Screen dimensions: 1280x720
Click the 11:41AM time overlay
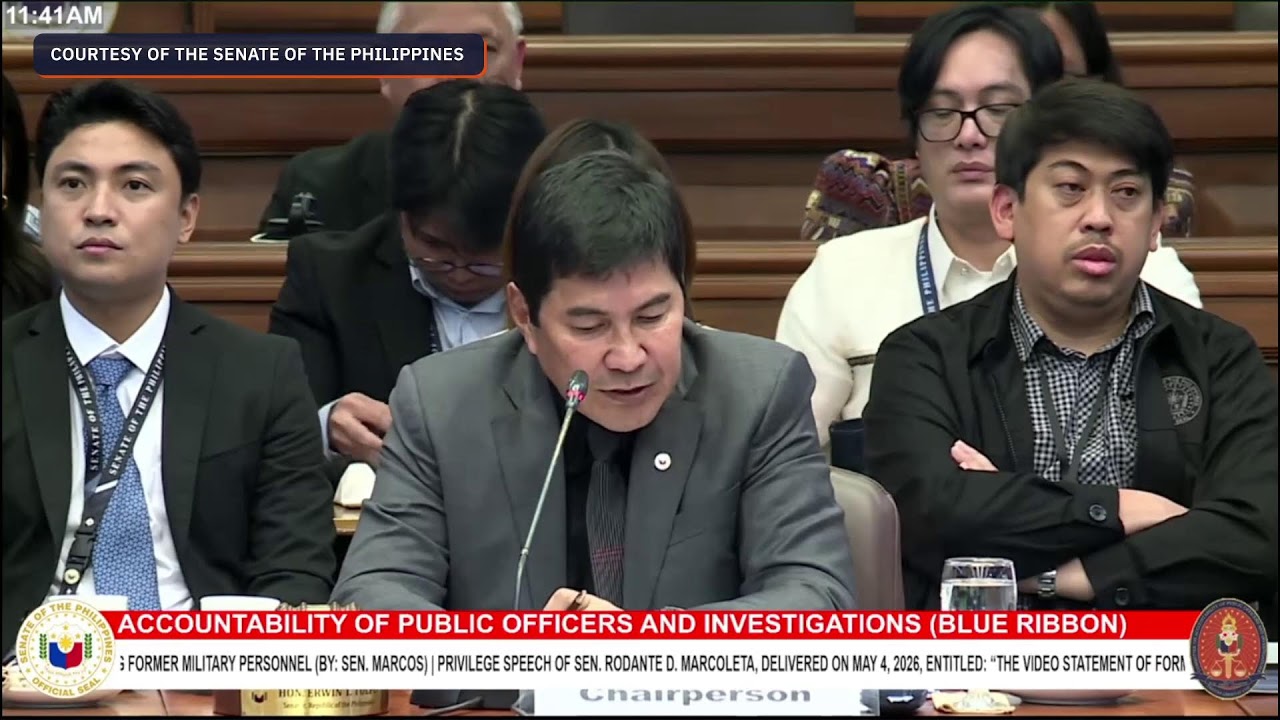(53, 15)
